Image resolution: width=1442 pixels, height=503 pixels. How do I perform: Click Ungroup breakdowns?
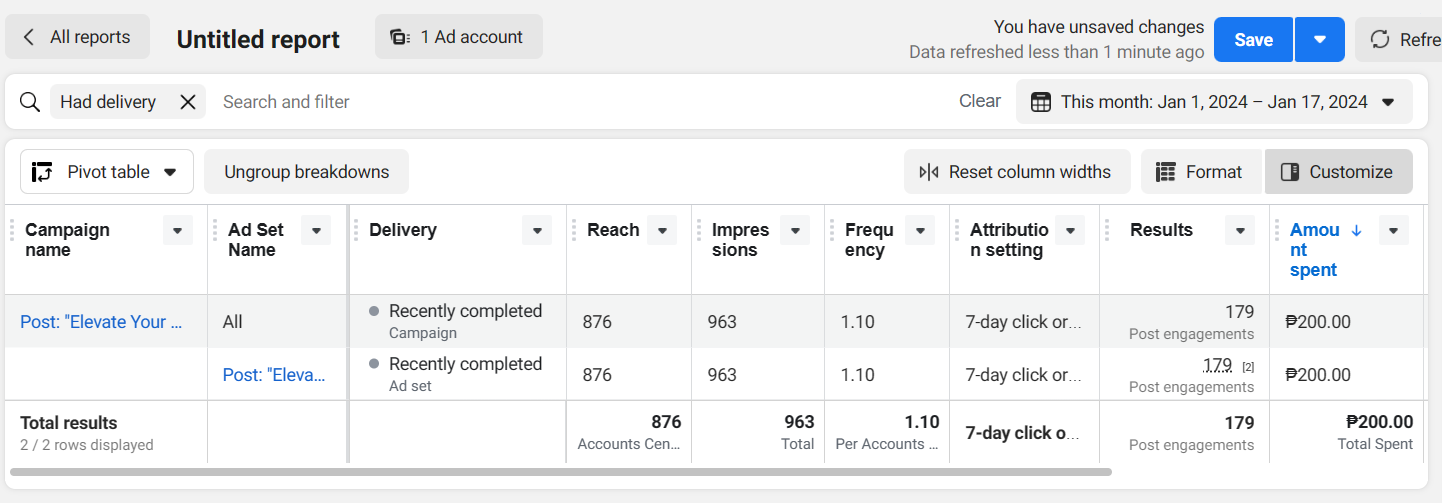click(x=306, y=172)
